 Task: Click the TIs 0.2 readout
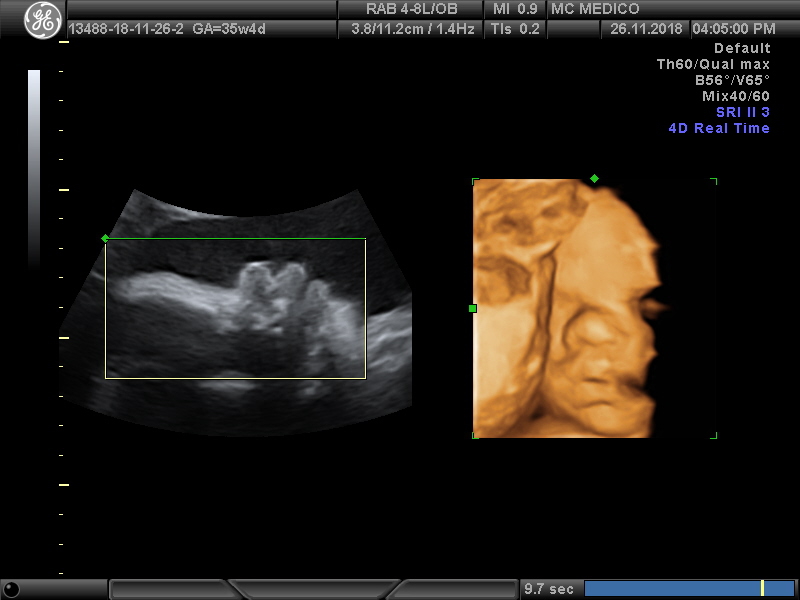[515, 29]
